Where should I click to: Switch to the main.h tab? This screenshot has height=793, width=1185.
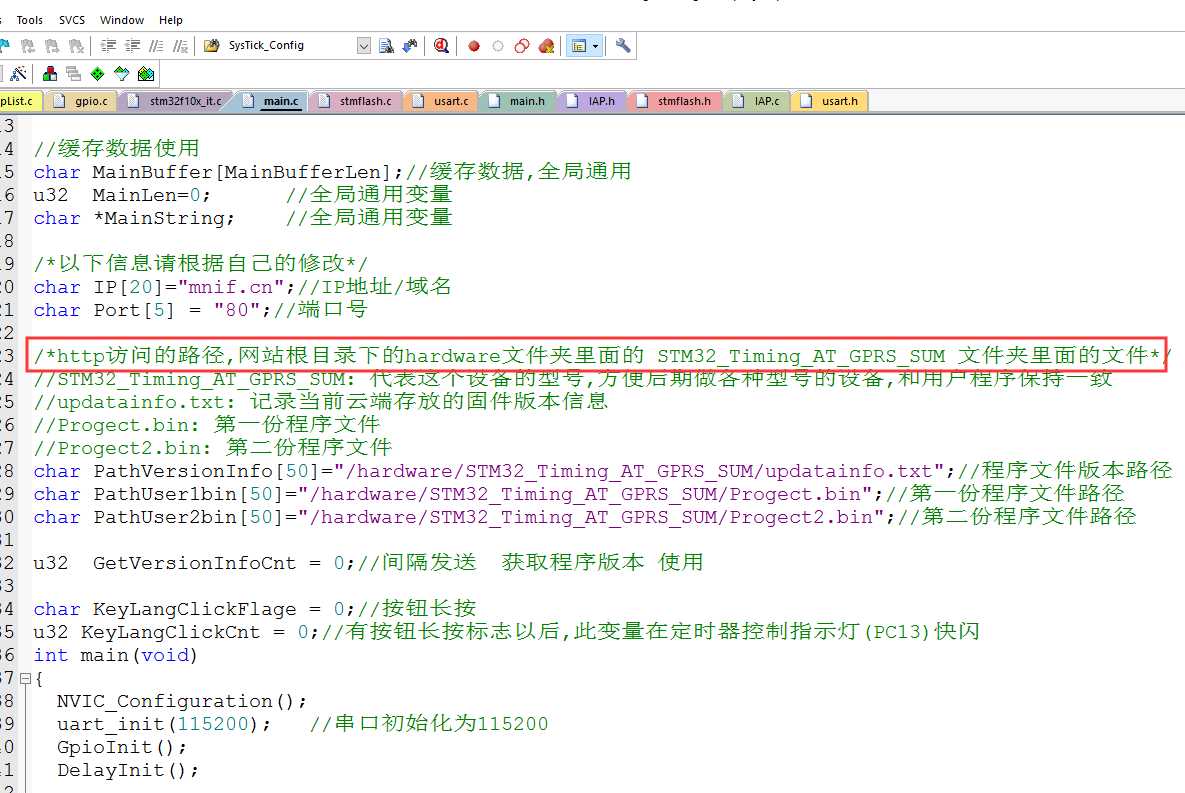[518, 101]
